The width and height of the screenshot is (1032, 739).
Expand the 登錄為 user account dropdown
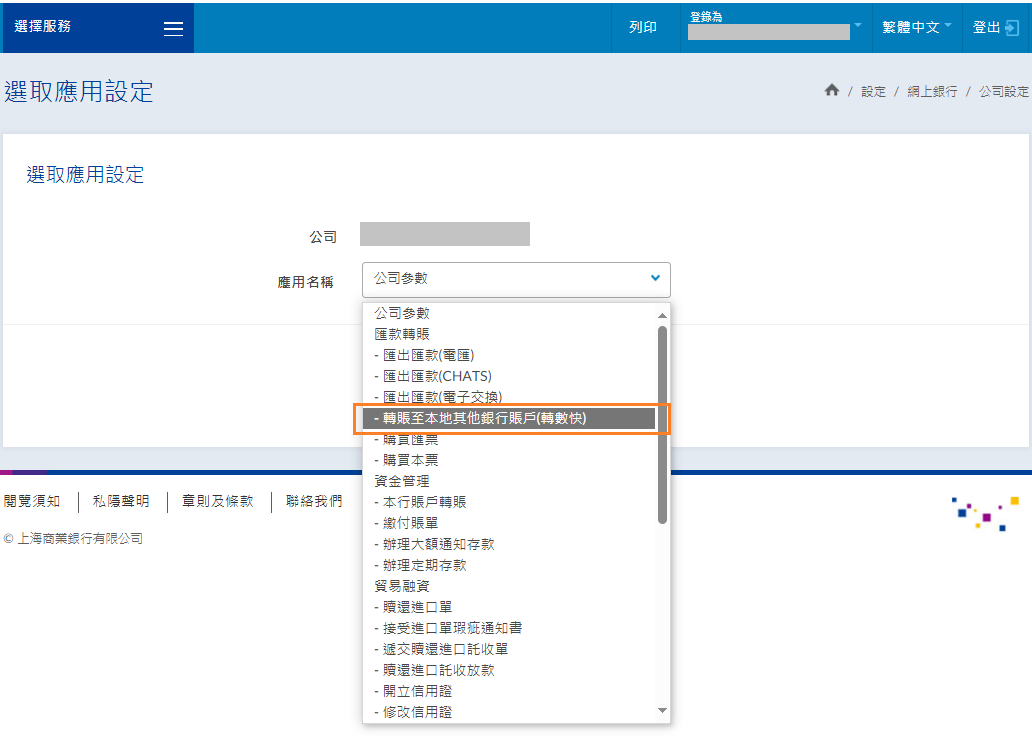coord(775,27)
